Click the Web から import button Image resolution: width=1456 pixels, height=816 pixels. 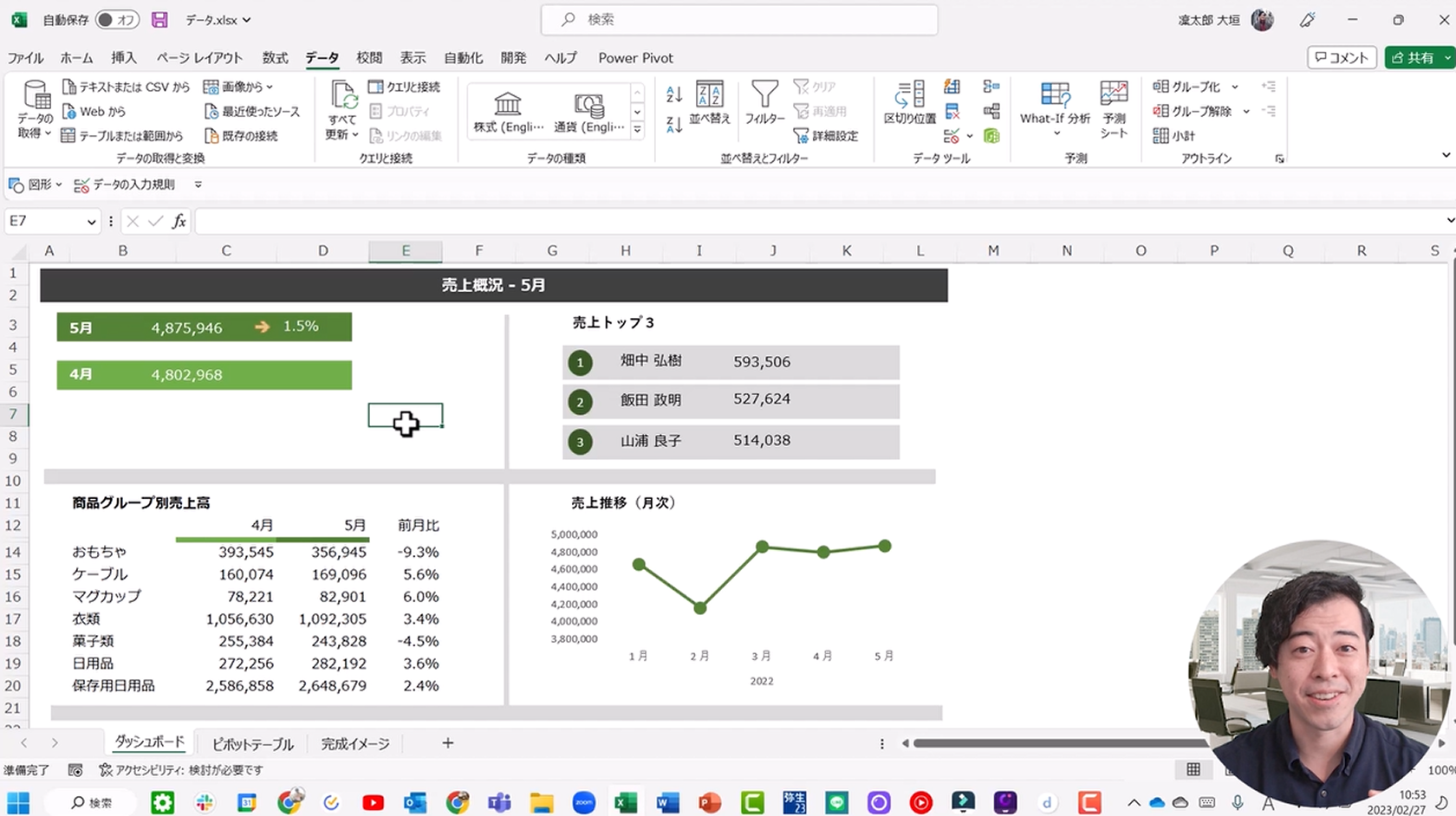94,111
